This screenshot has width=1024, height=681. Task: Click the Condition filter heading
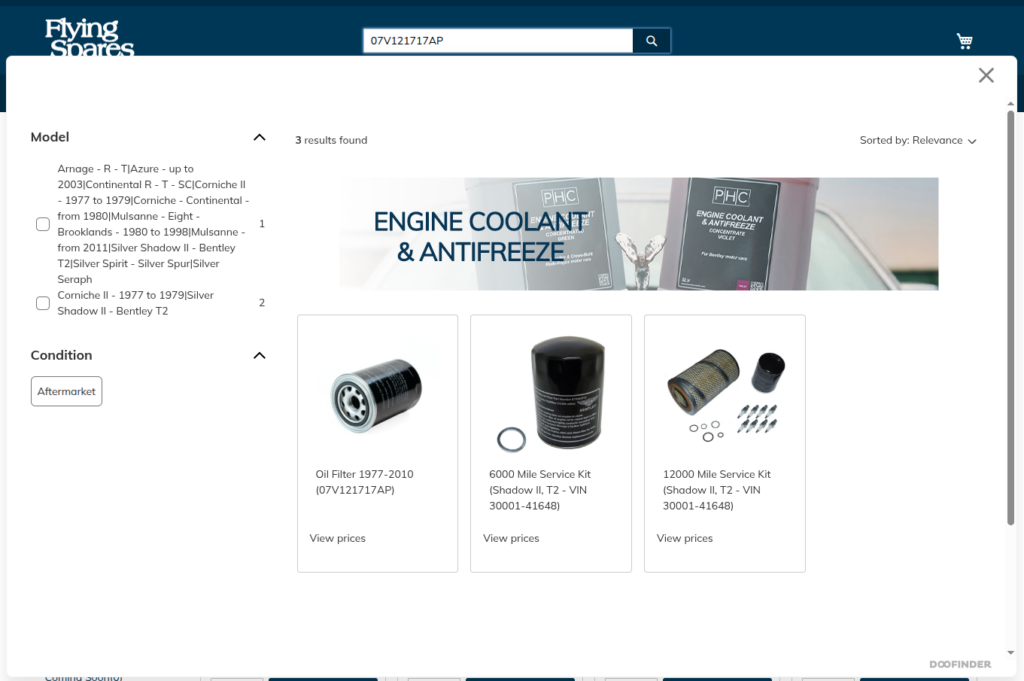(x=61, y=355)
